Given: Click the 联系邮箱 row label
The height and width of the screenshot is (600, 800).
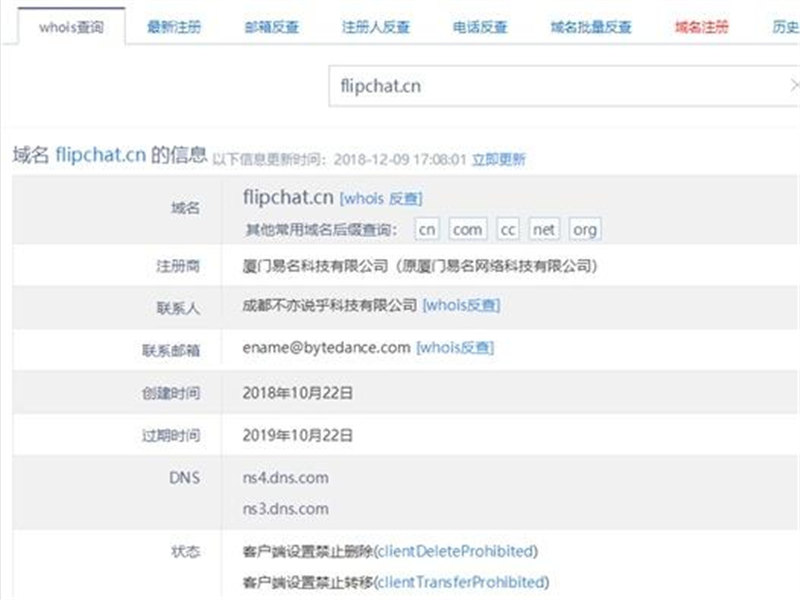Looking at the screenshot, I should 171,351.
